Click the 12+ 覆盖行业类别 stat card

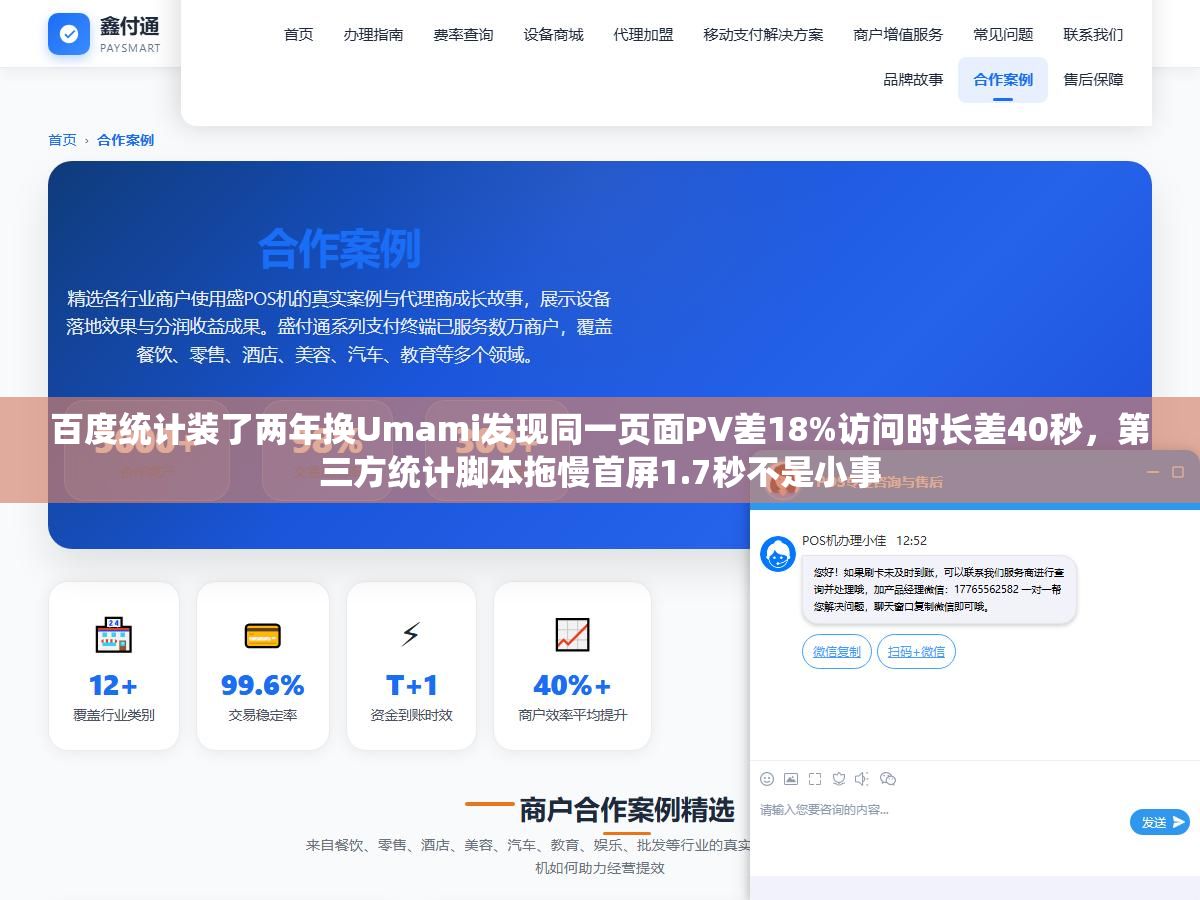pos(114,666)
